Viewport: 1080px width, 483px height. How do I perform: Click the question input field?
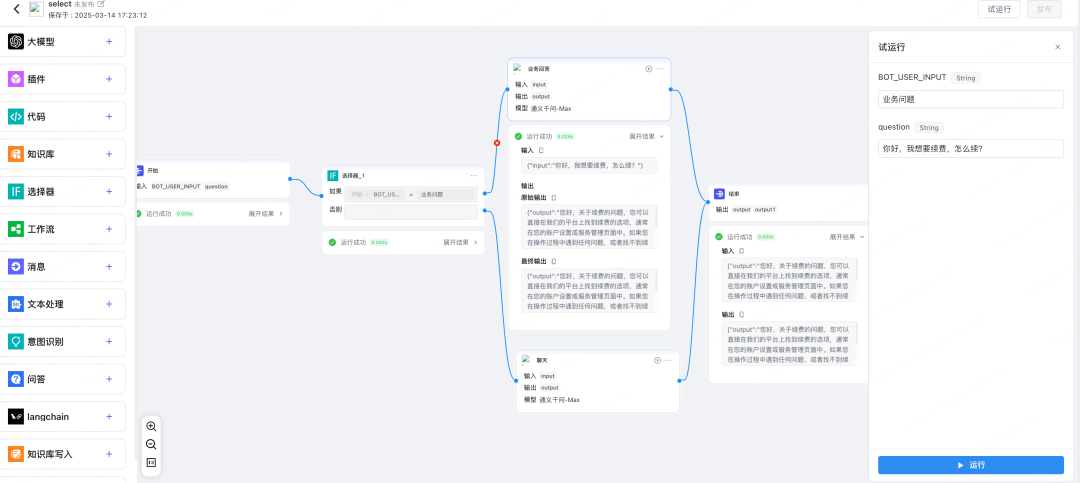970,148
